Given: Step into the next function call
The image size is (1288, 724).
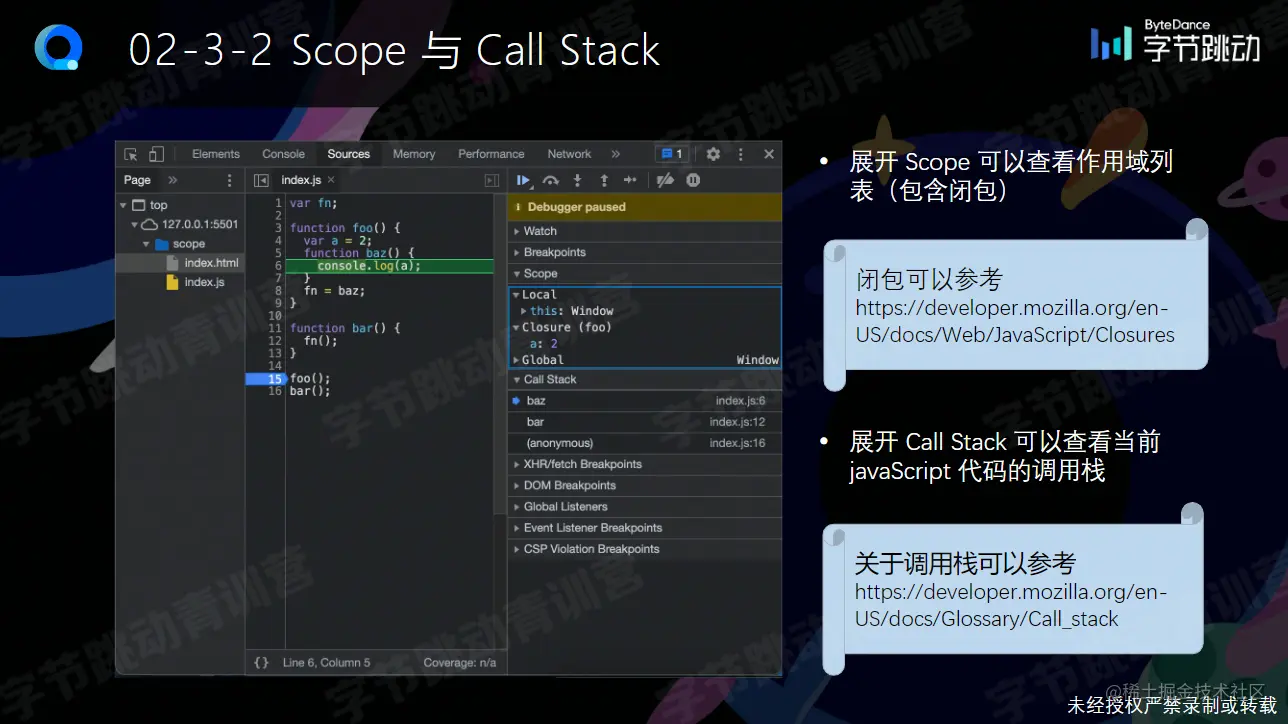Looking at the screenshot, I should [577, 180].
